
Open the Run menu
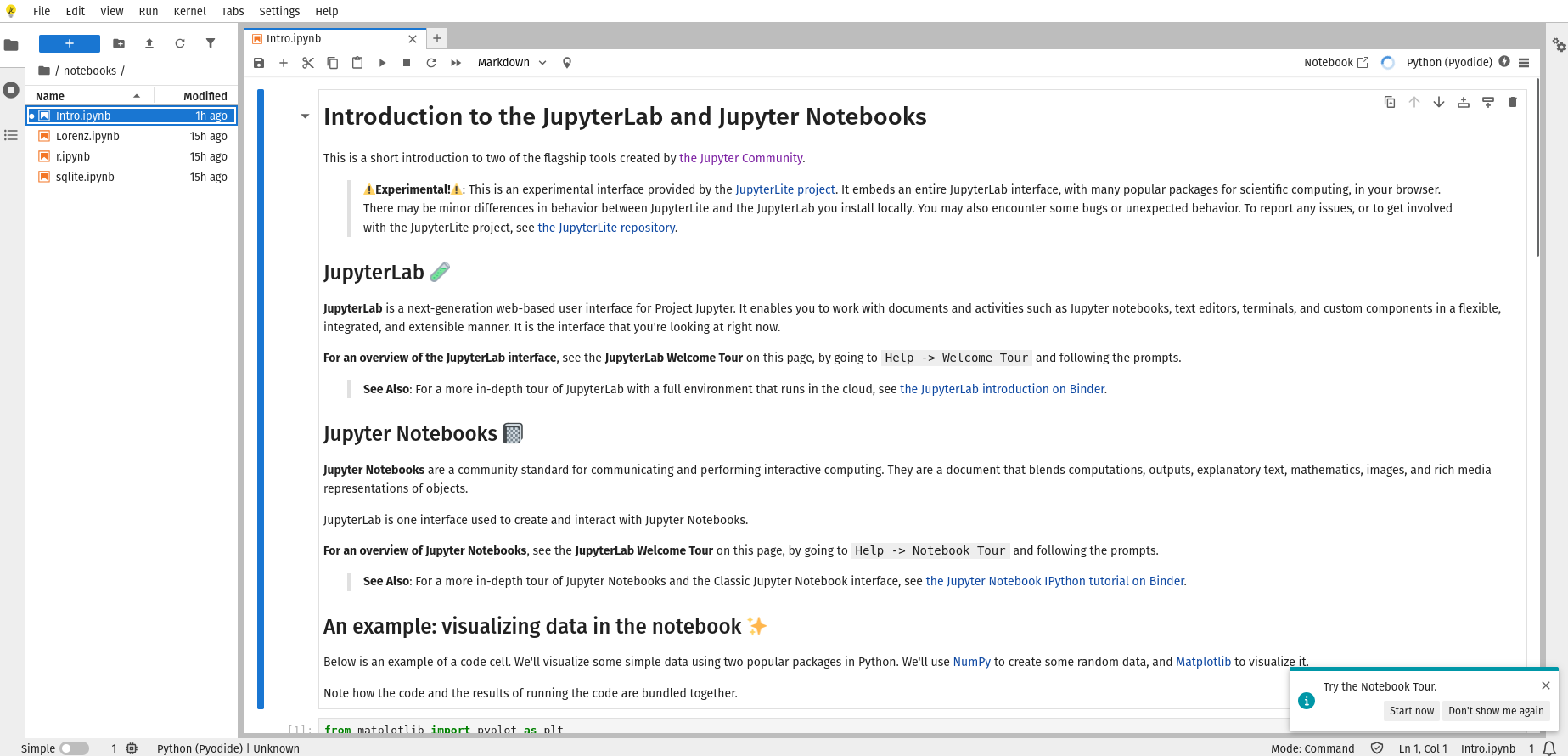pyautogui.click(x=149, y=11)
